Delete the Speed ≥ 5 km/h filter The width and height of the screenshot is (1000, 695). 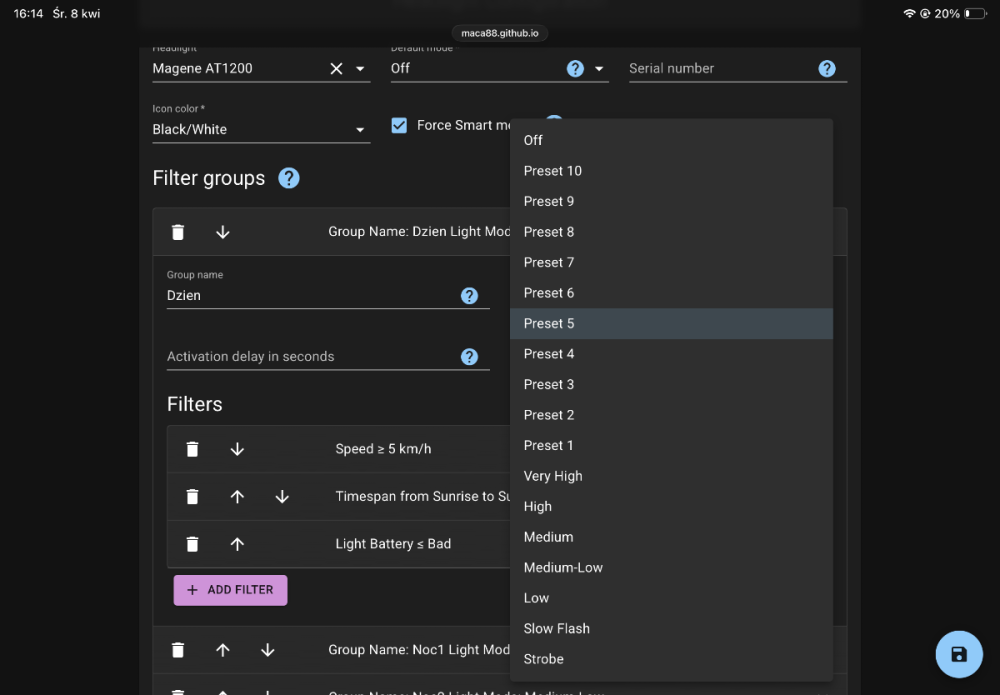(x=193, y=449)
